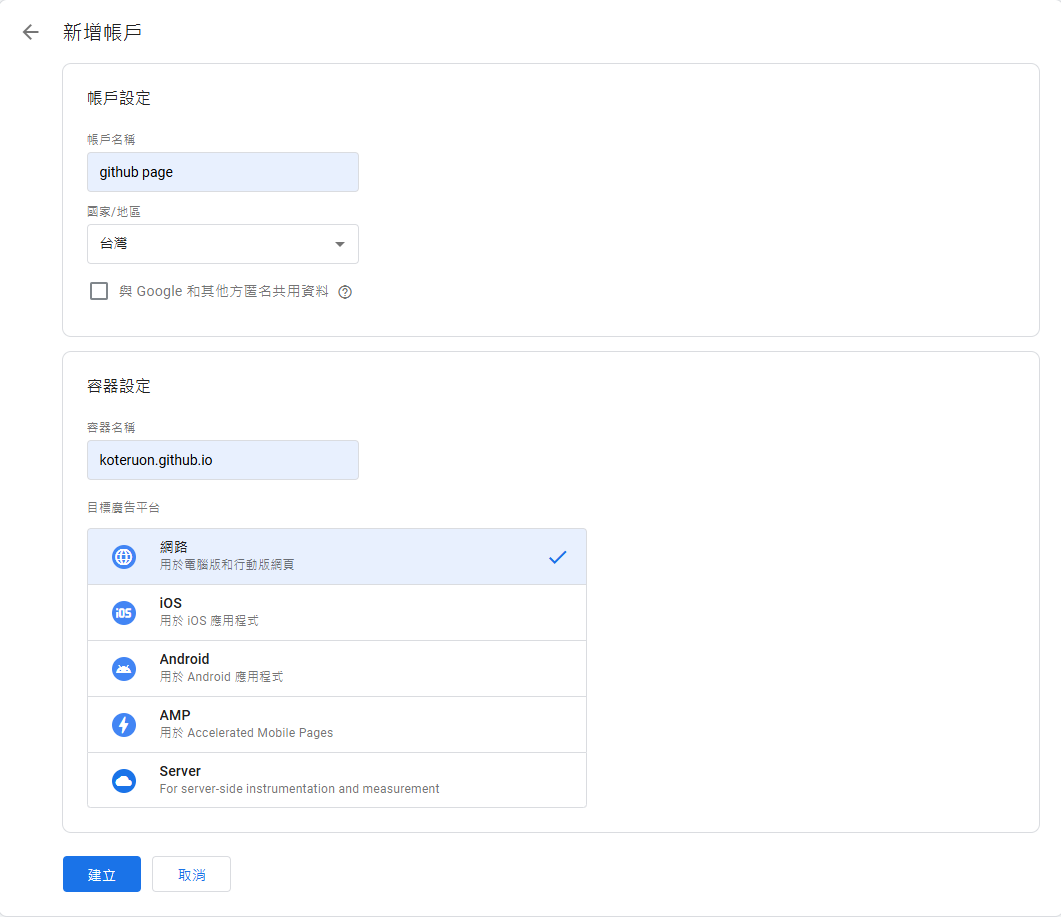
Task: Click the Server cloud platform icon
Action: click(x=124, y=780)
